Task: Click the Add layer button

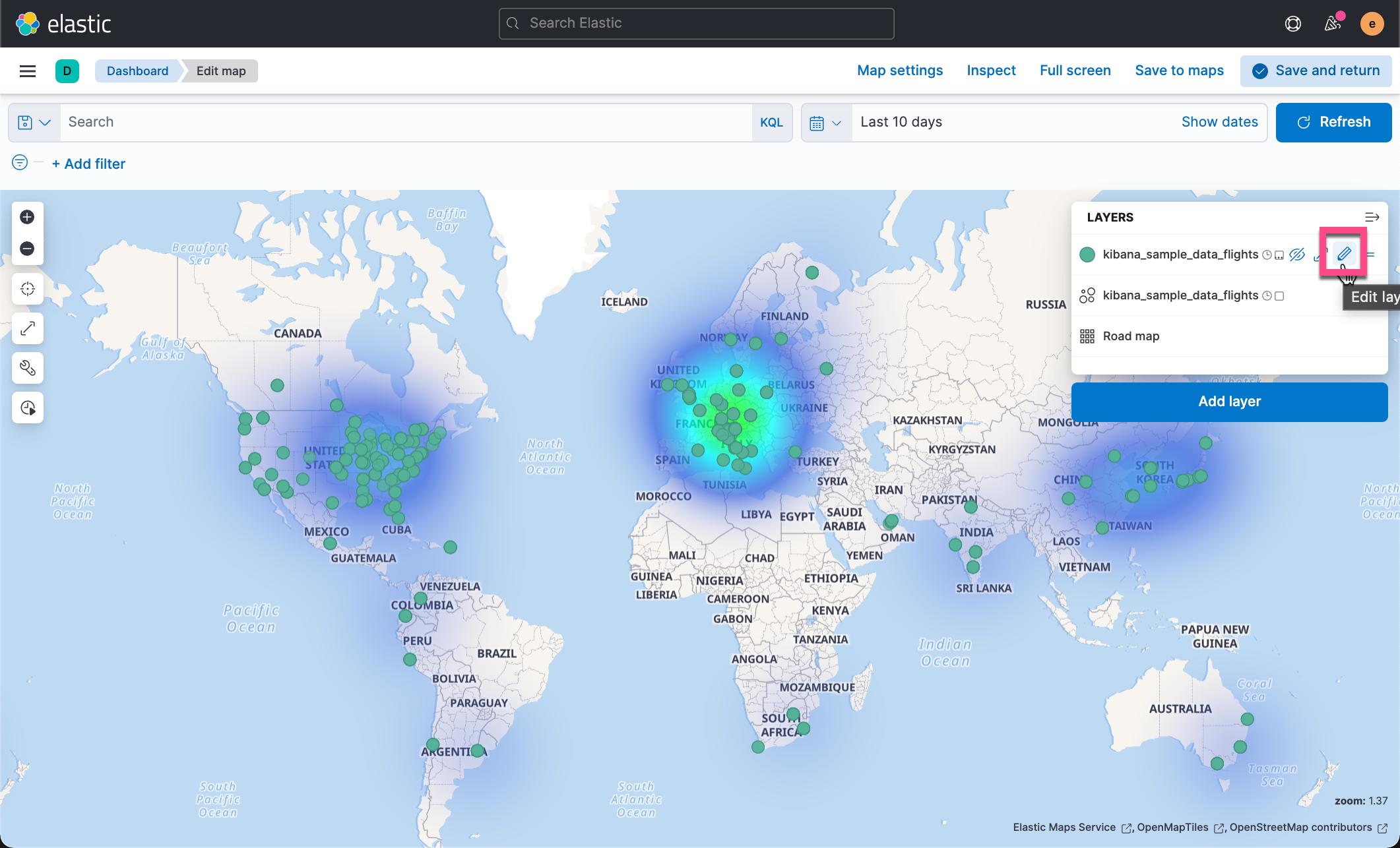Action: click(1229, 402)
